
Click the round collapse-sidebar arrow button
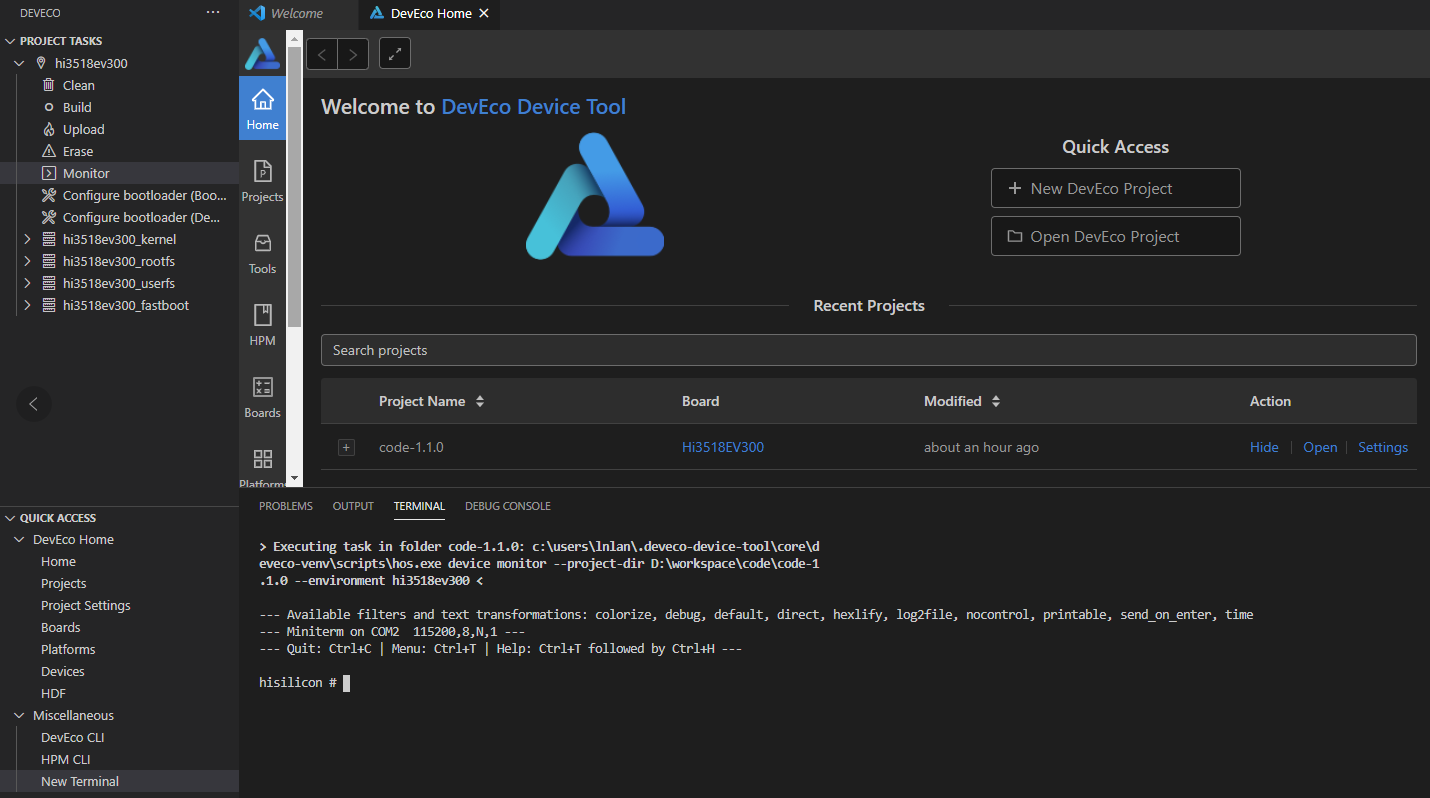33,404
